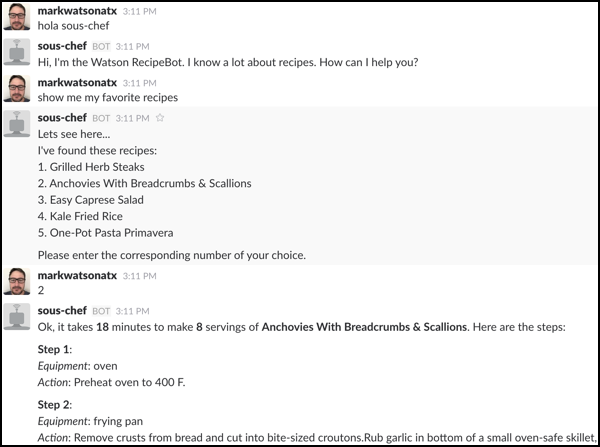Screen dimensions: 600x447
Task: Click timestamp on the recipe steps message
Action: click(132, 311)
